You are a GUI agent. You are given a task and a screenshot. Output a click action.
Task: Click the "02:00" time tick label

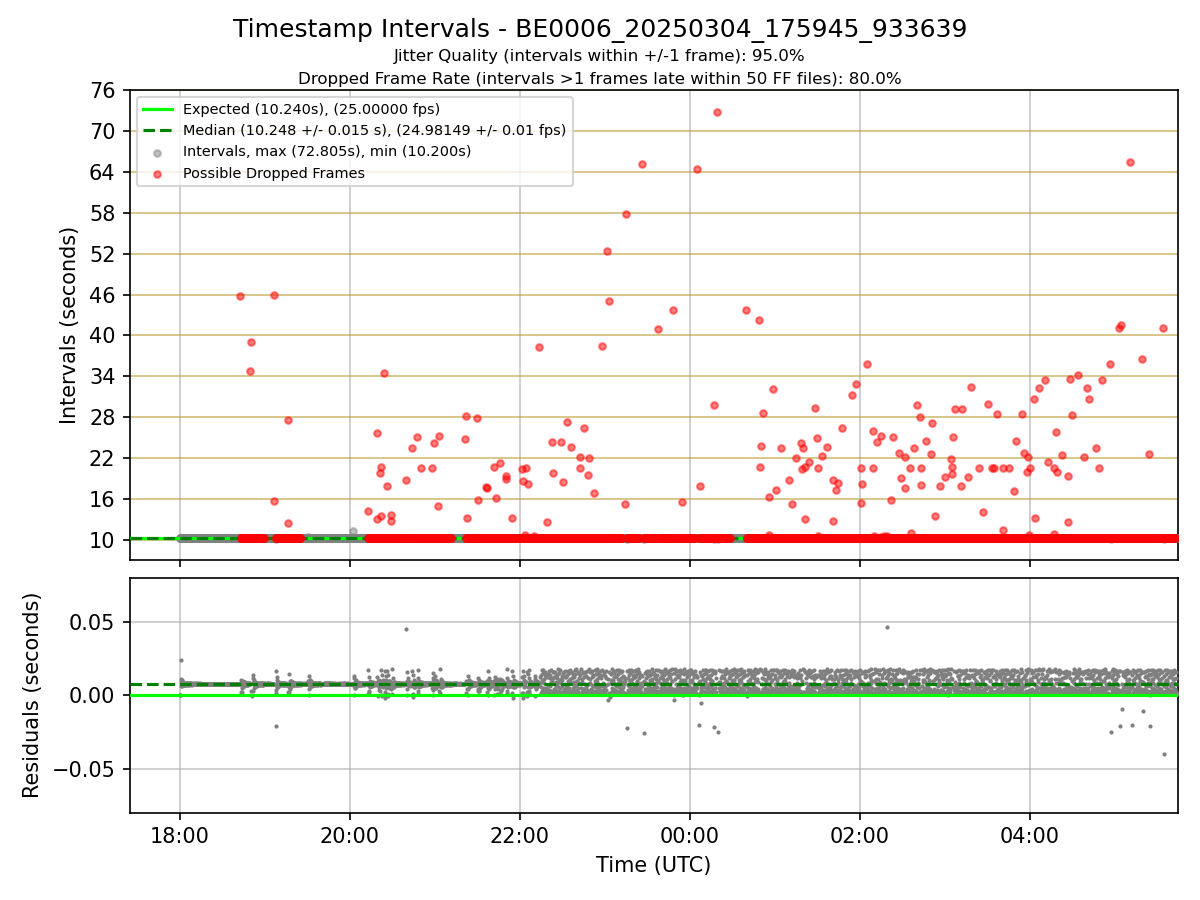point(860,835)
